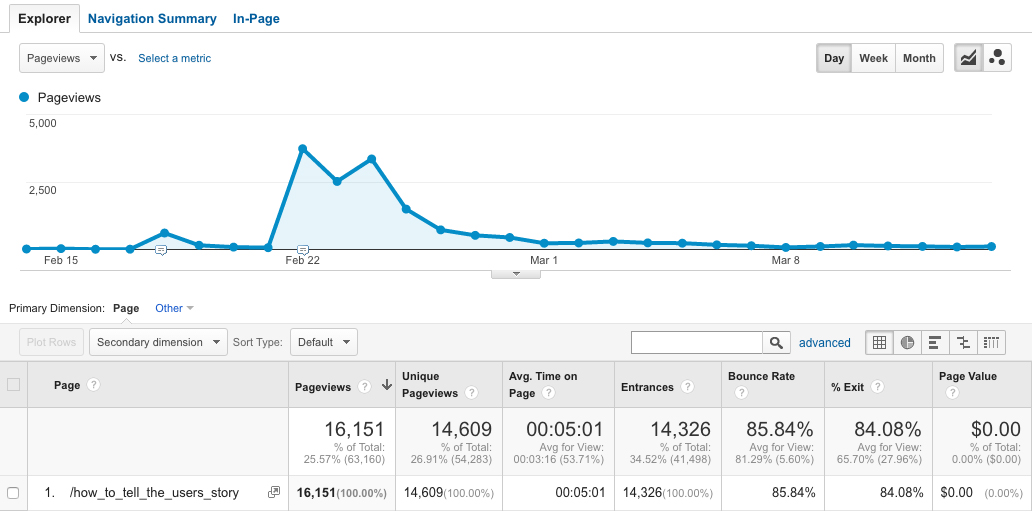Focus the table search input field
This screenshot has width=1032, height=513.
point(697,342)
